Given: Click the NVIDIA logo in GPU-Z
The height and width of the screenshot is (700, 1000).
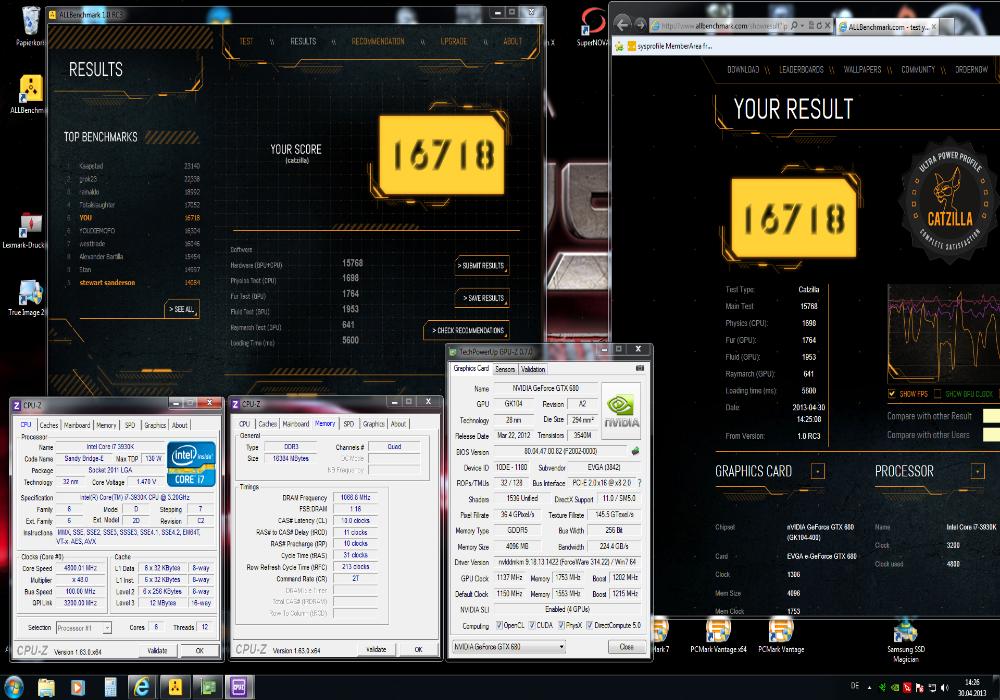Looking at the screenshot, I should coord(621,411).
